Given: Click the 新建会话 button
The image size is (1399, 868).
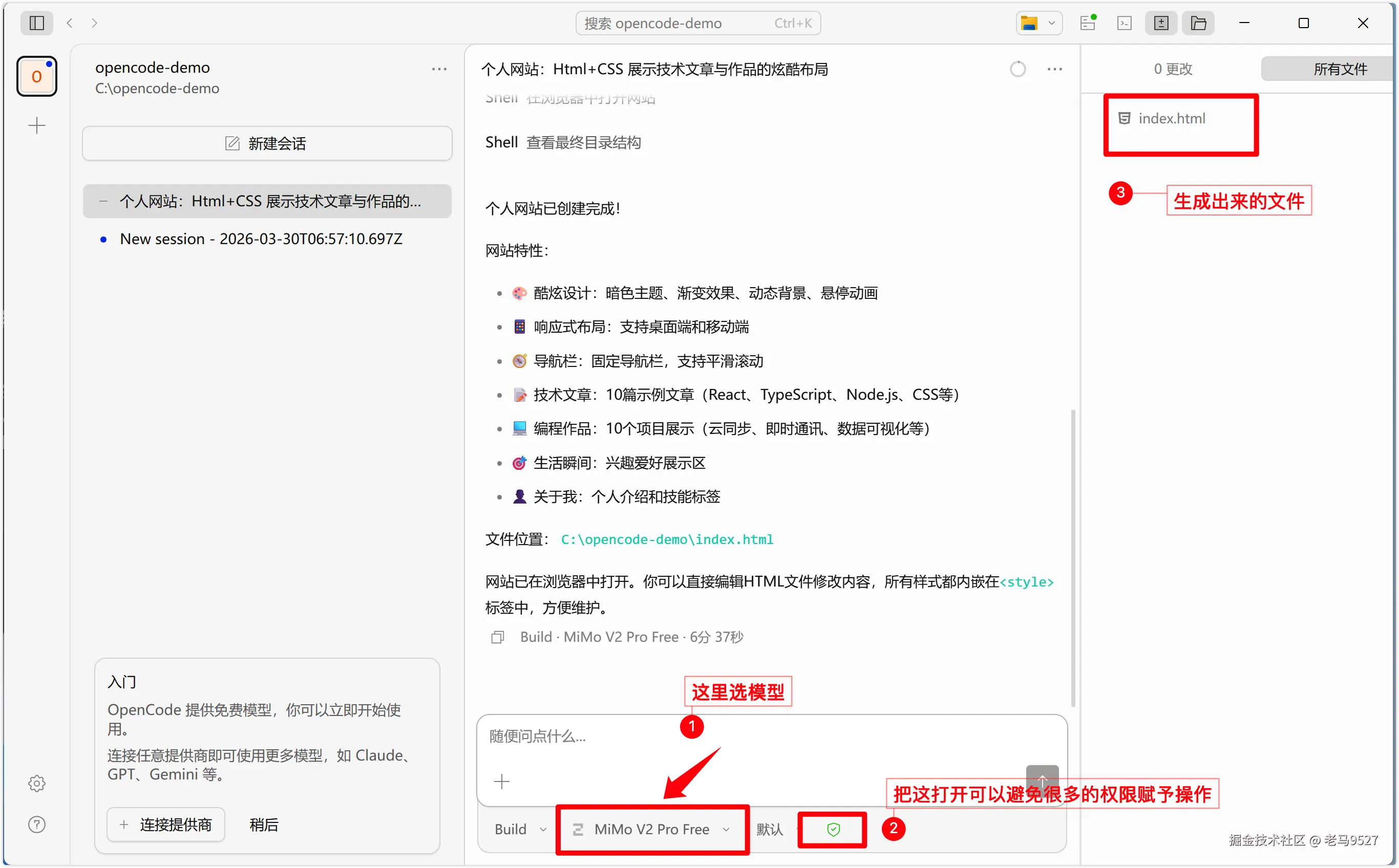Looking at the screenshot, I should (x=267, y=143).
